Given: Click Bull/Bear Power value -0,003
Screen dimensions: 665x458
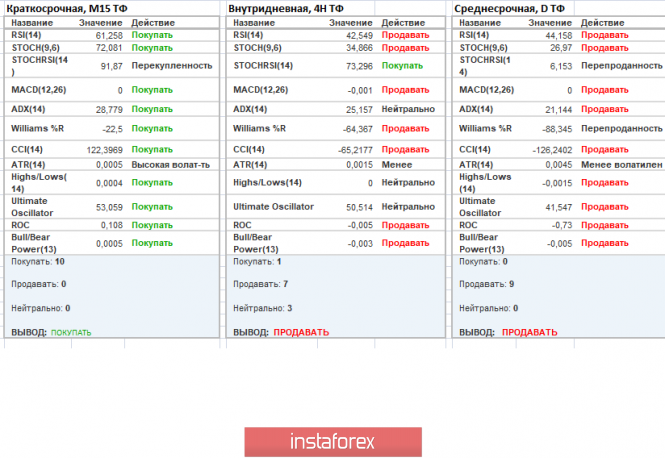Looking at the screenshot, I should (360, 244).
